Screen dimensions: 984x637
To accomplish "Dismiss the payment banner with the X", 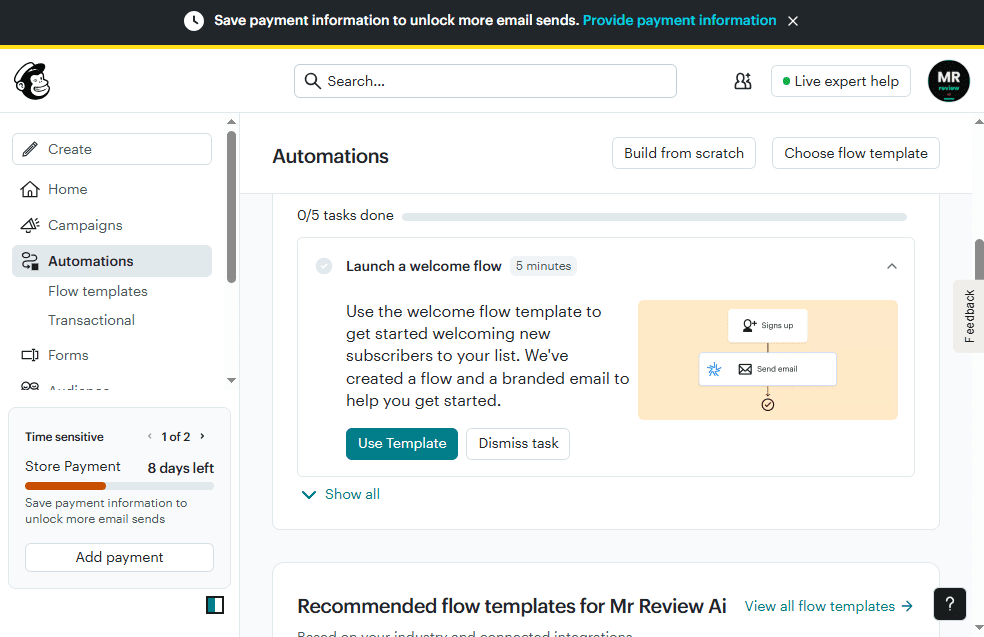I will (x=793, y=21).
